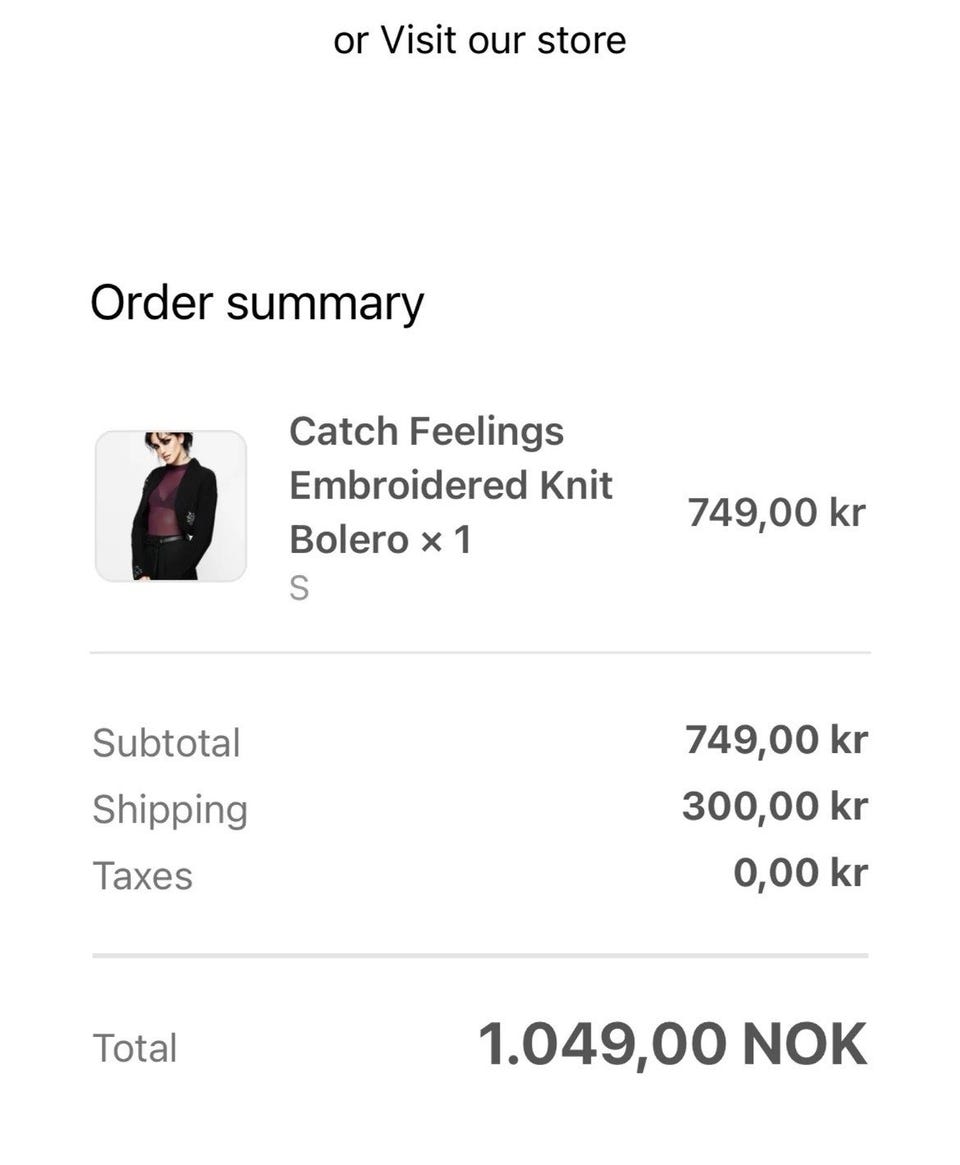
Task: Click the divider line below the product
Action: point(480,653)
